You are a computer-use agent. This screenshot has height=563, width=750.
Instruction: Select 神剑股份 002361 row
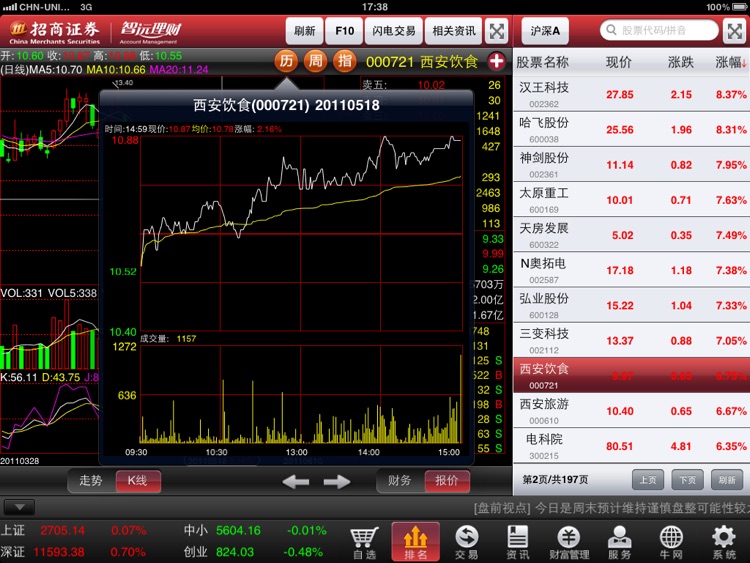pyautogui.click(x=631, y=165)
